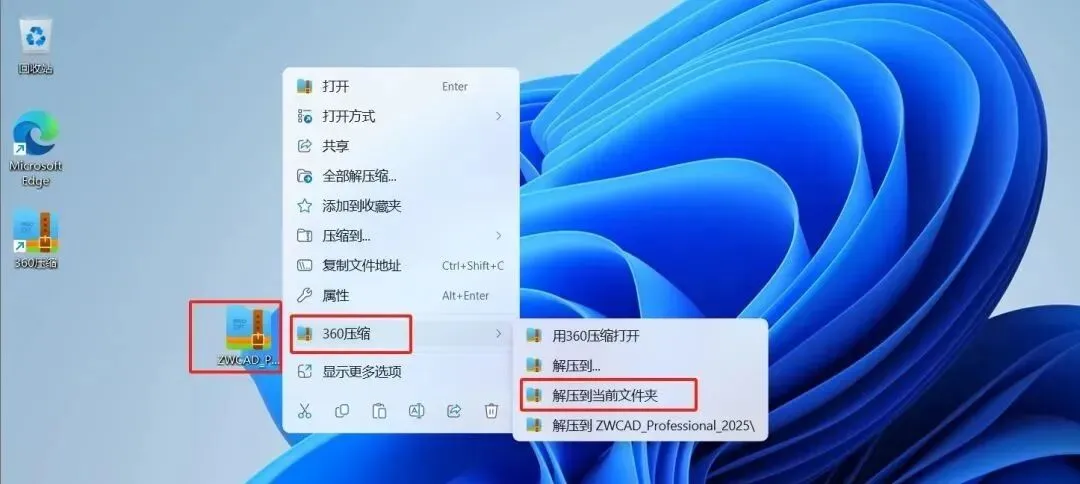Click the Copy icon in context menu

pos(342,411)
